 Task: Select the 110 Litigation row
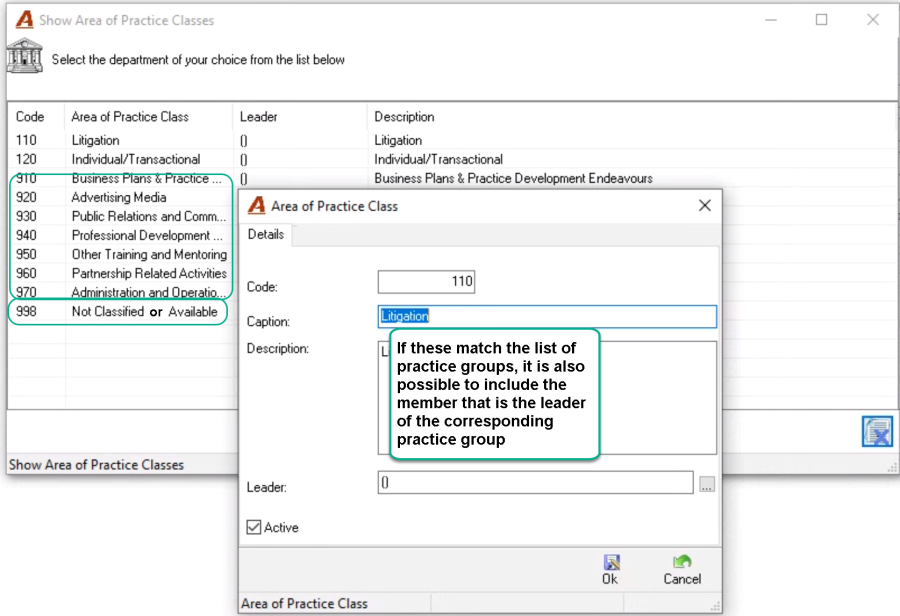click(452, 140)
